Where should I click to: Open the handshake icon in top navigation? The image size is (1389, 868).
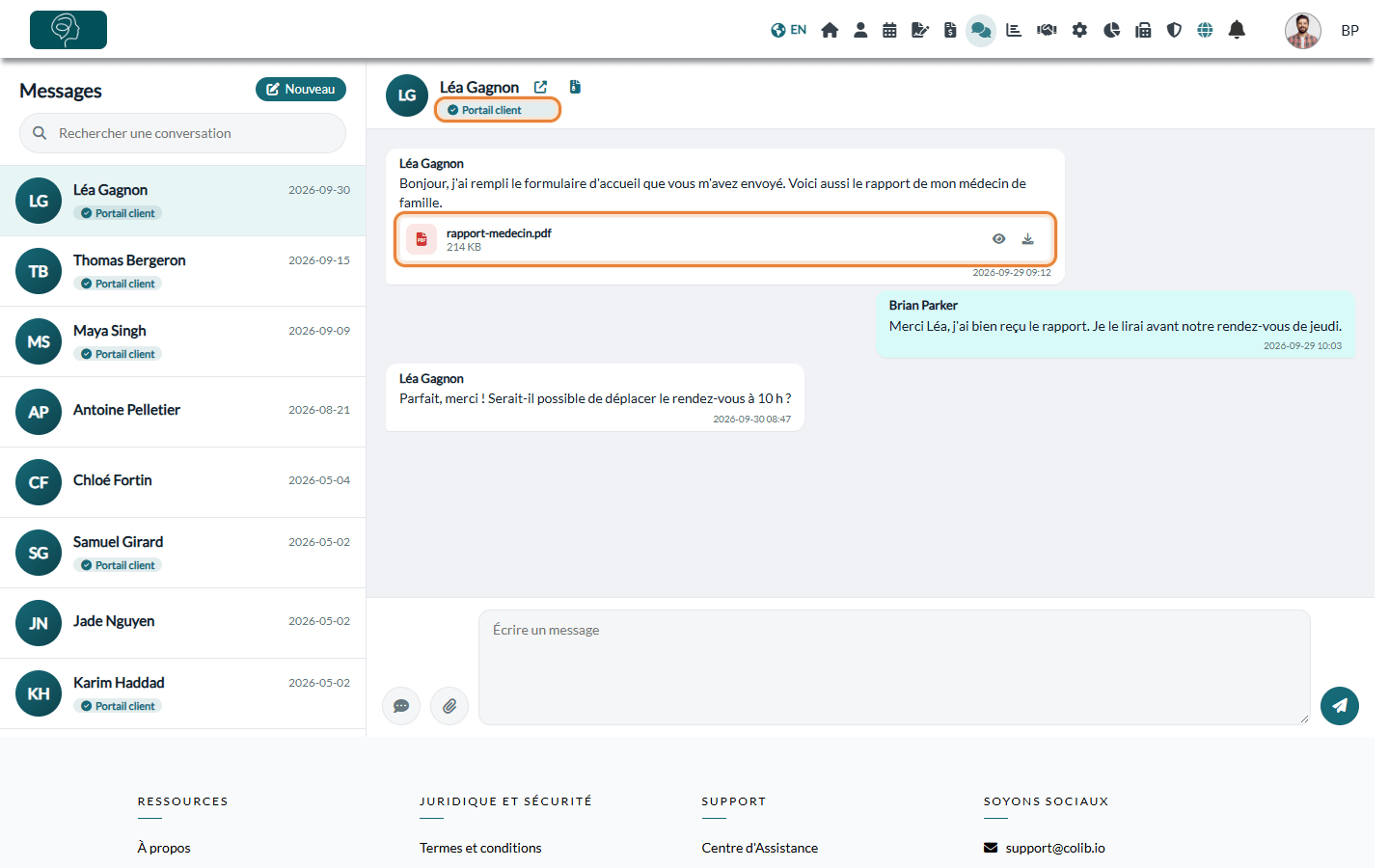coord(1047,30)
